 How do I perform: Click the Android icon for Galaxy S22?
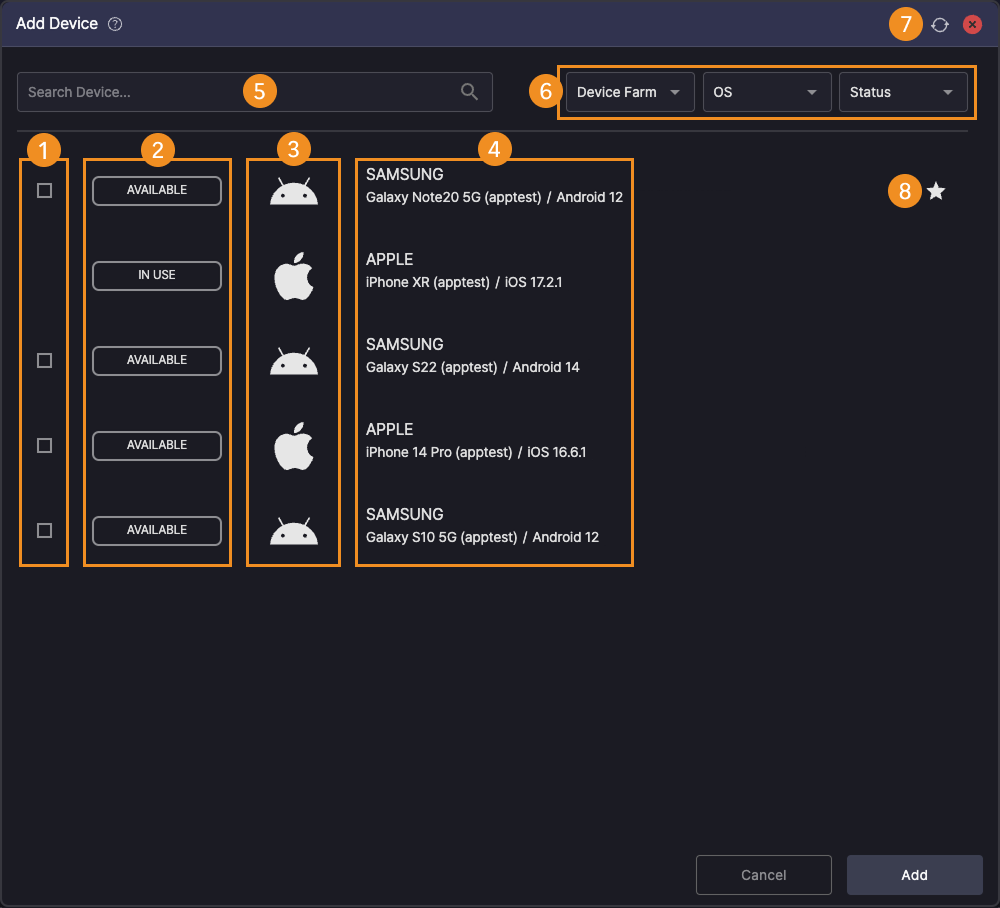(x=294, y=362)
